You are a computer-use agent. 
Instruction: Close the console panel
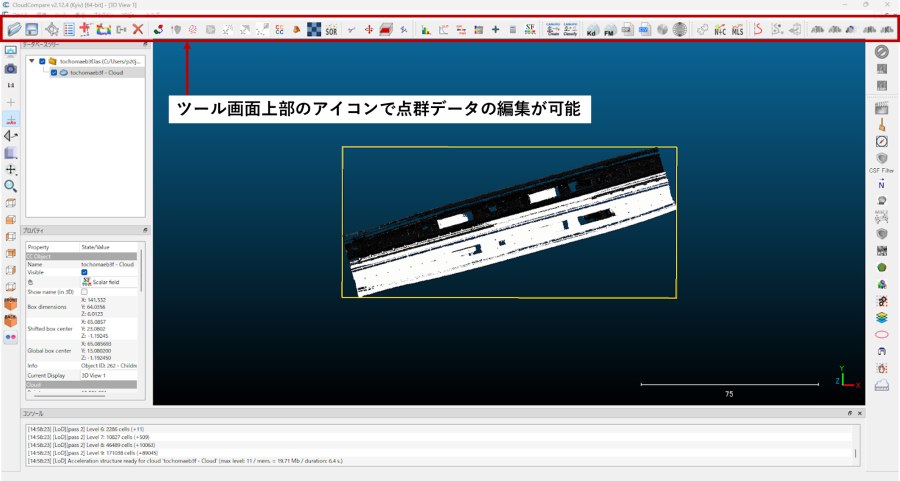860,413
